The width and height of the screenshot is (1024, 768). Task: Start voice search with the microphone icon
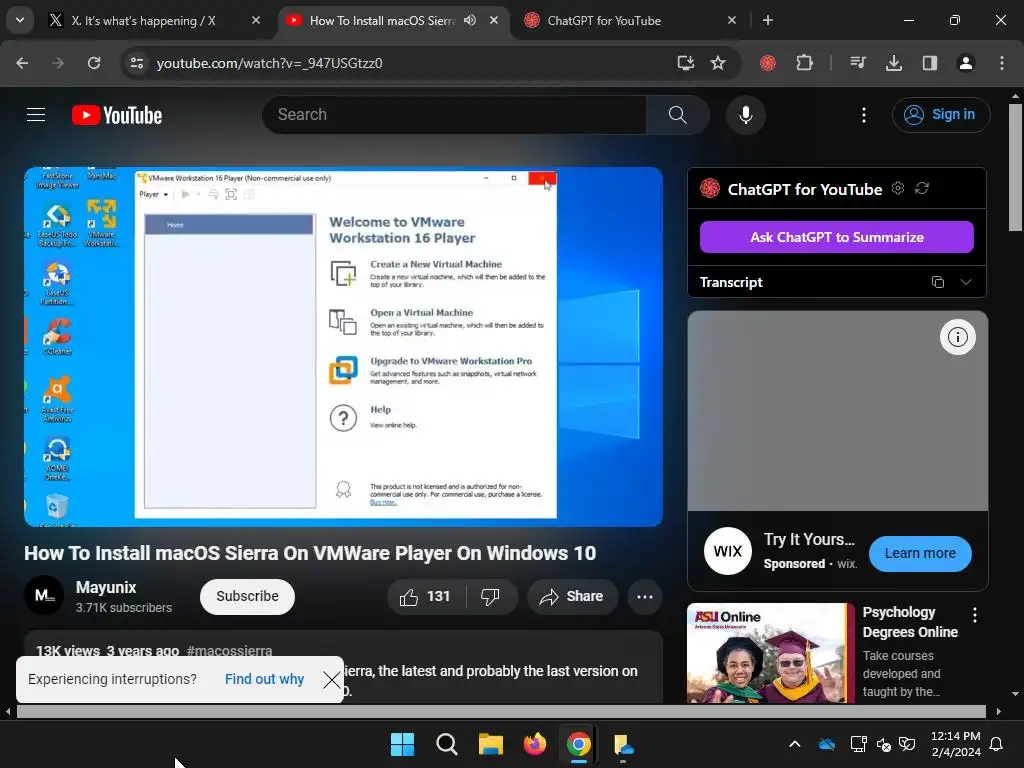coord(746,115)
